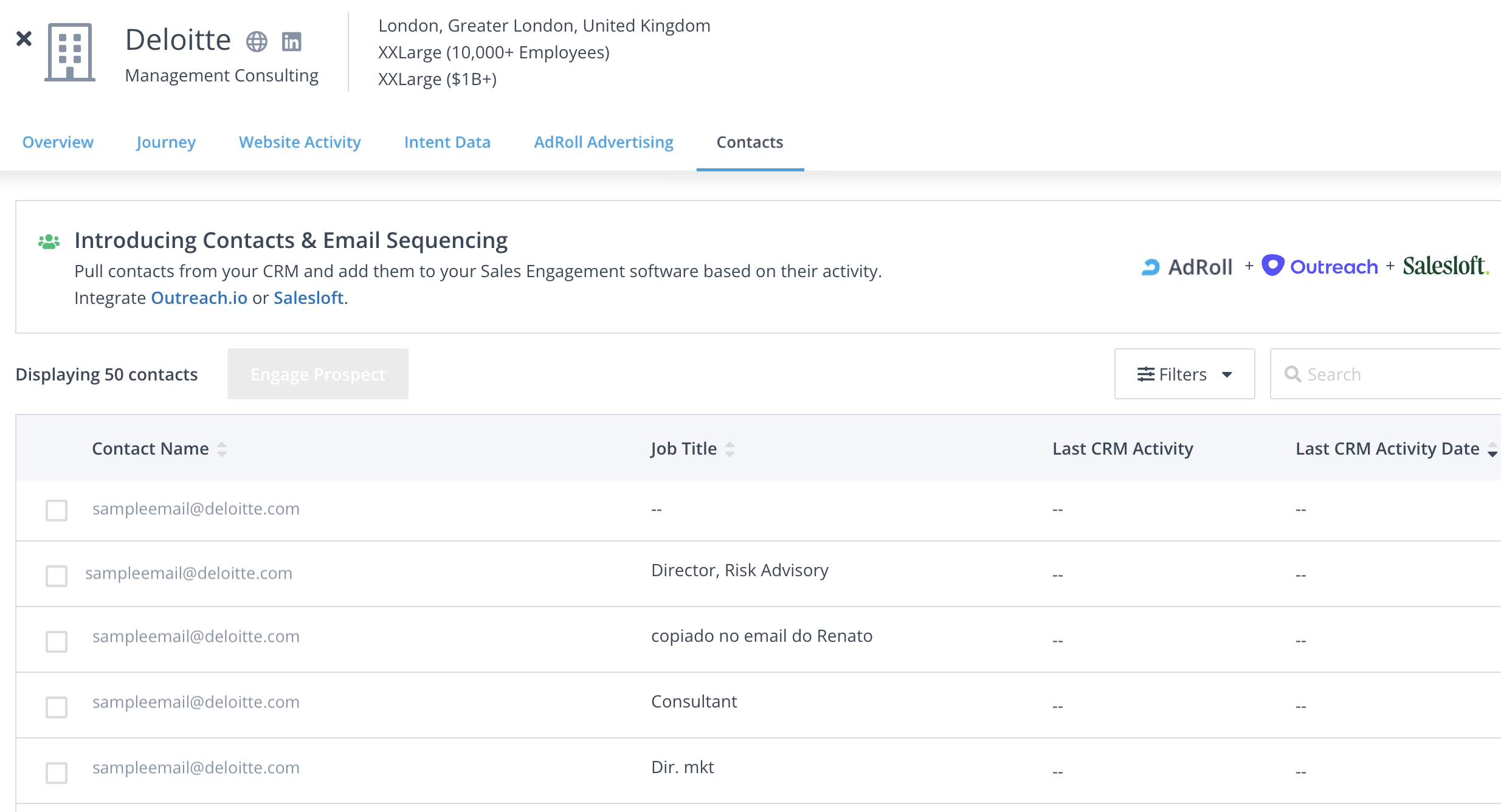The height and width of the screenshot is (812, 1501).
Task: Open Deloitte's website globe icon
Action: [257, 41]
